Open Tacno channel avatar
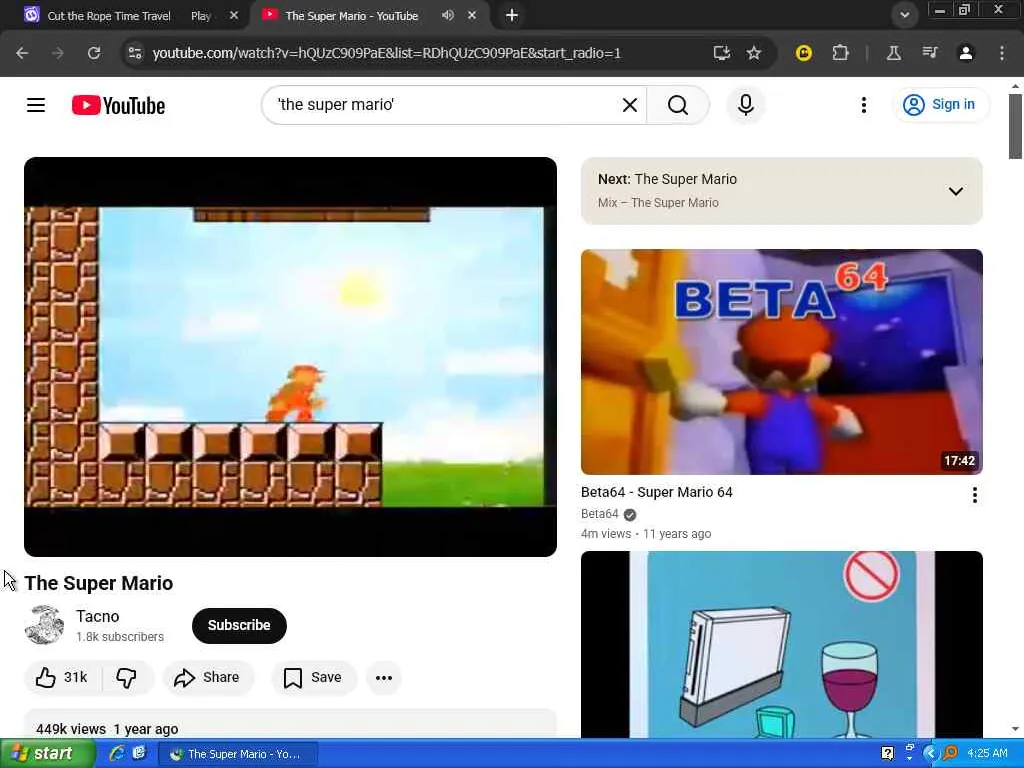The image size is (1024, 768). [44, 625]
